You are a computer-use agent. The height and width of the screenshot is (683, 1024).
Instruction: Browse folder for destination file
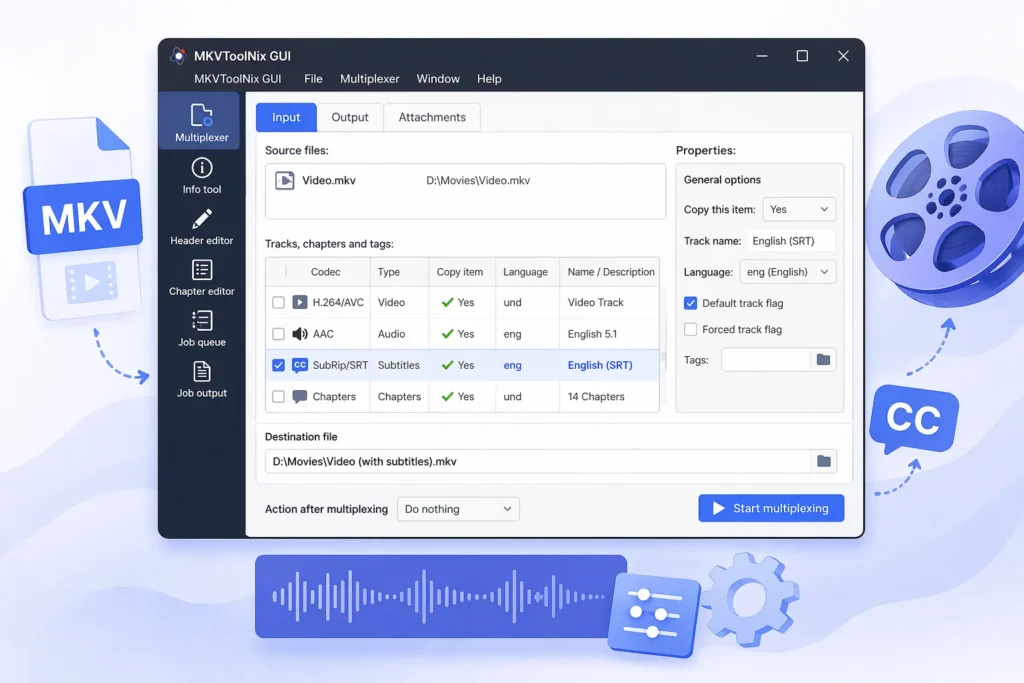[824, 461]
